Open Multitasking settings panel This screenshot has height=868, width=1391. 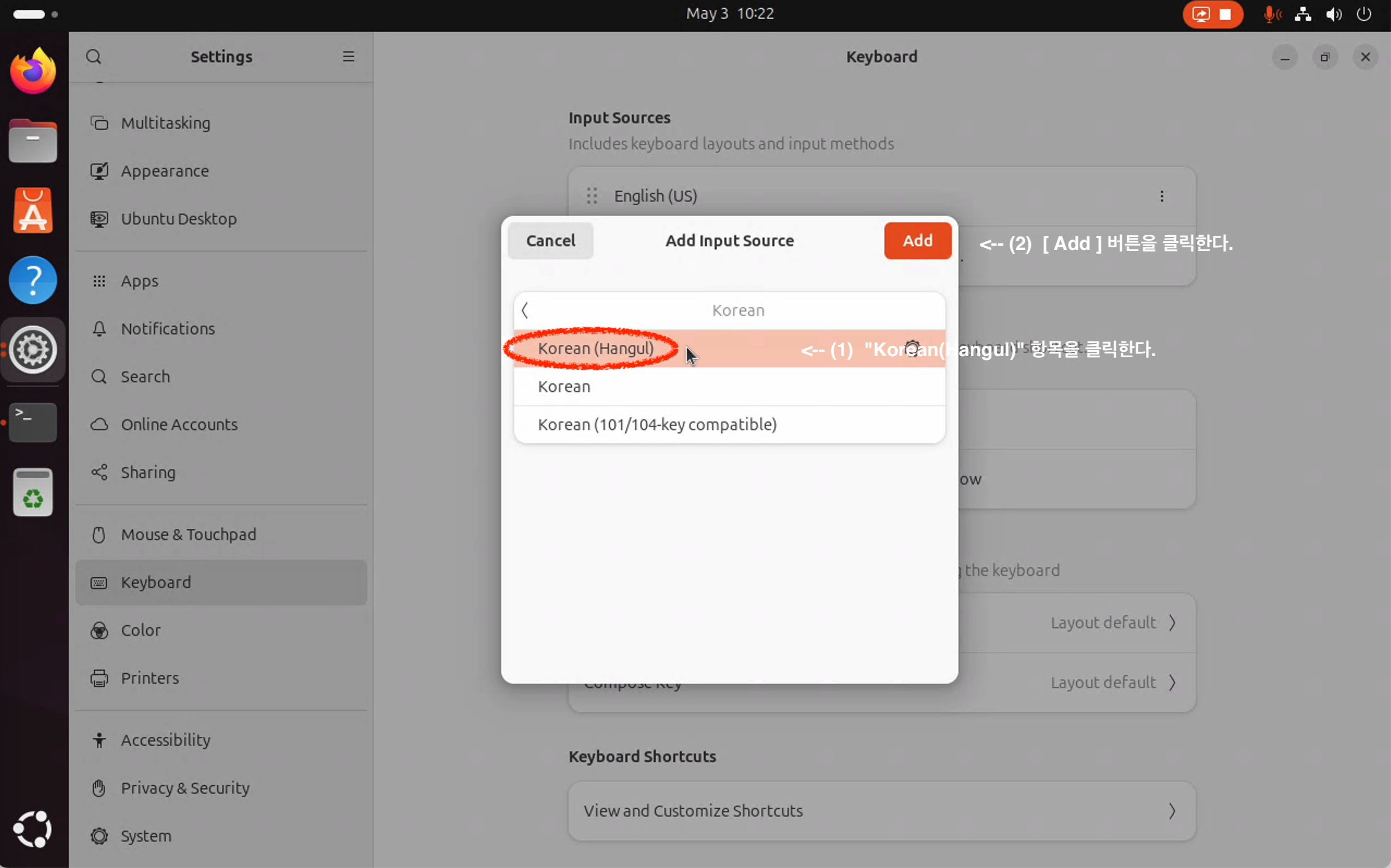pyautogui.click(x=166, y=123)
